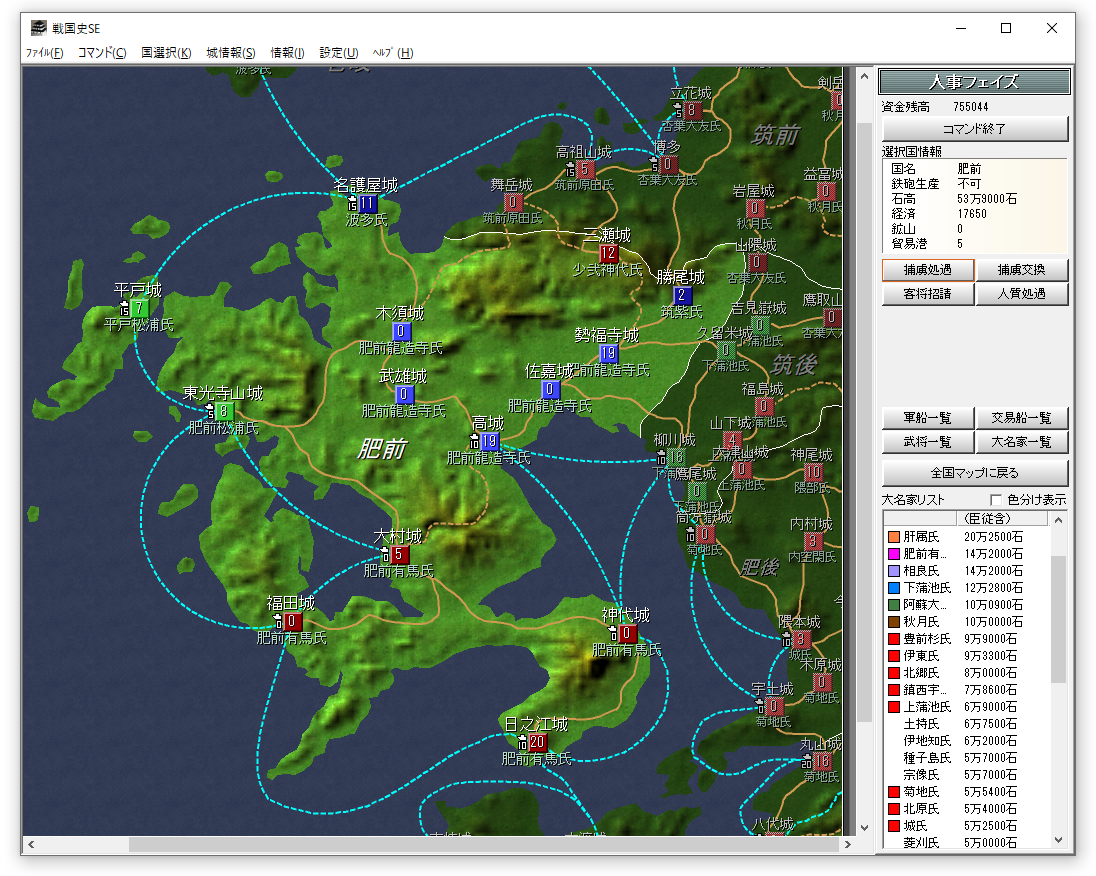Viewport: 1096px width, 876px height.
Task: Click the 福田城 castle marker
Action: pyautogui.click(x=292, y=621)
